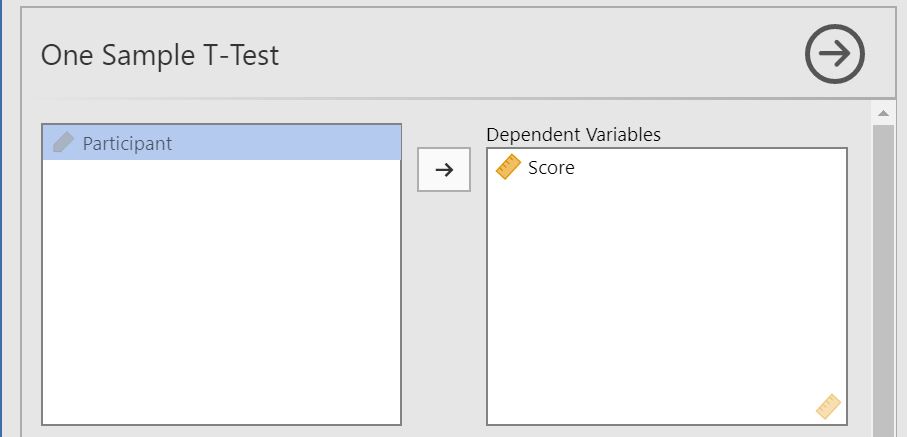This screenshot has height=437, width=907.
Task: Click the pencil ID icon beside Participant
Action: pos(63,143)
